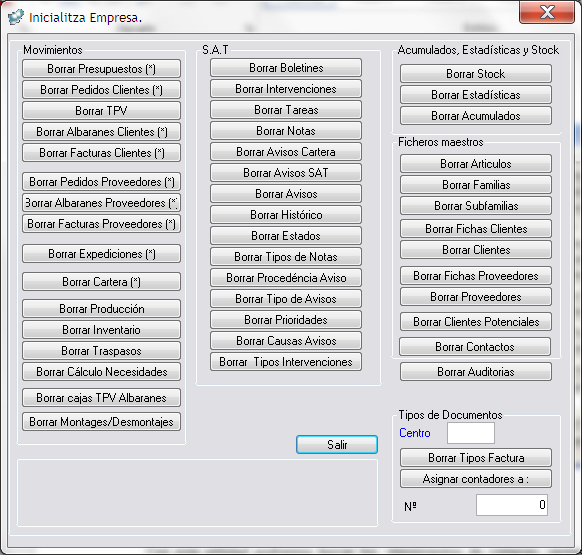Select Borrar Articulos button

coord(476,164)
